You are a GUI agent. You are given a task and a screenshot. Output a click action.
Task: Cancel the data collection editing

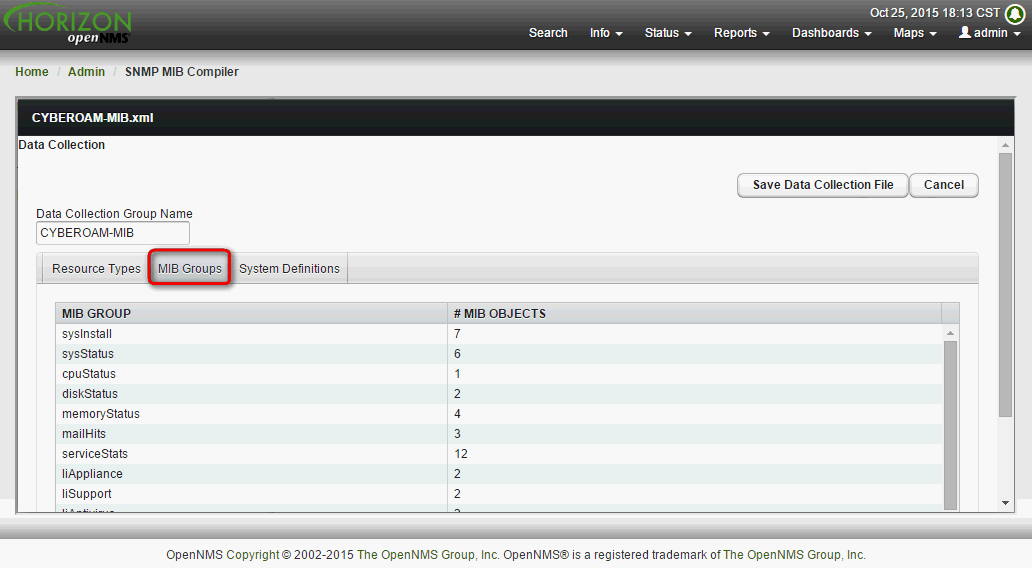coord(944,185)
